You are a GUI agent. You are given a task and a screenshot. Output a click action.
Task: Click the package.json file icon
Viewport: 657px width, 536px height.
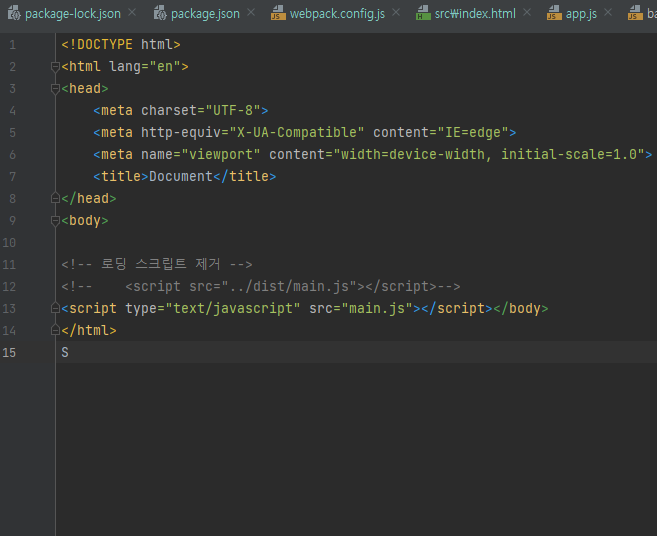160,13
